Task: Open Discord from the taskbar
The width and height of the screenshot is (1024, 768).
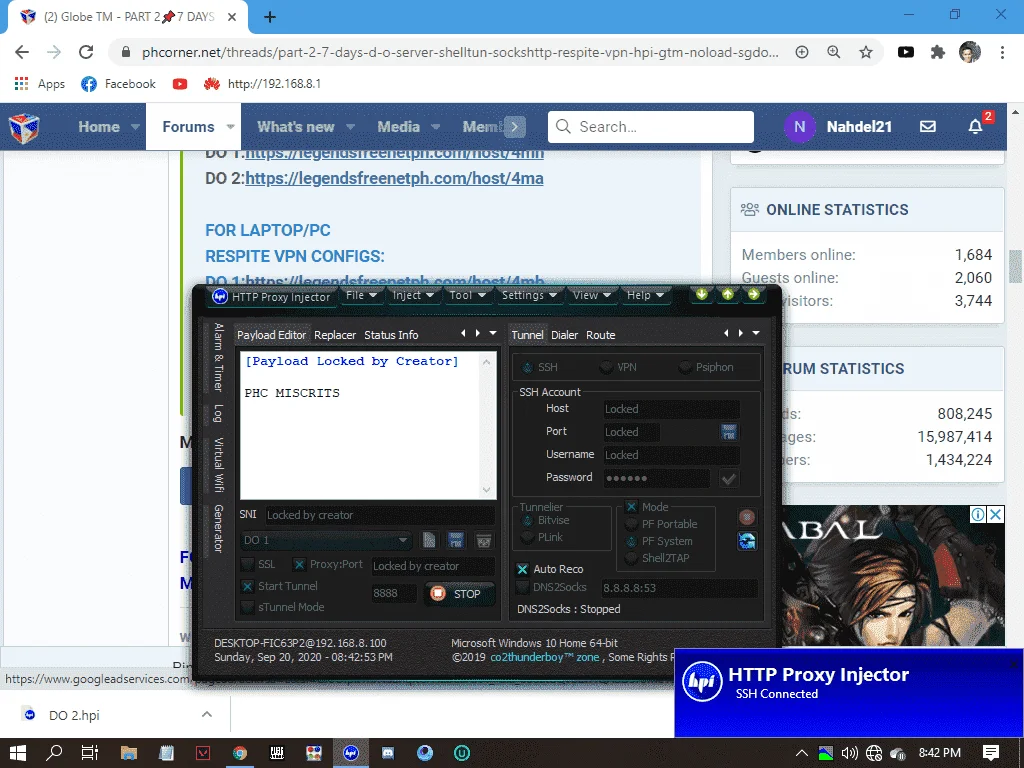Action: click(388, 753)
